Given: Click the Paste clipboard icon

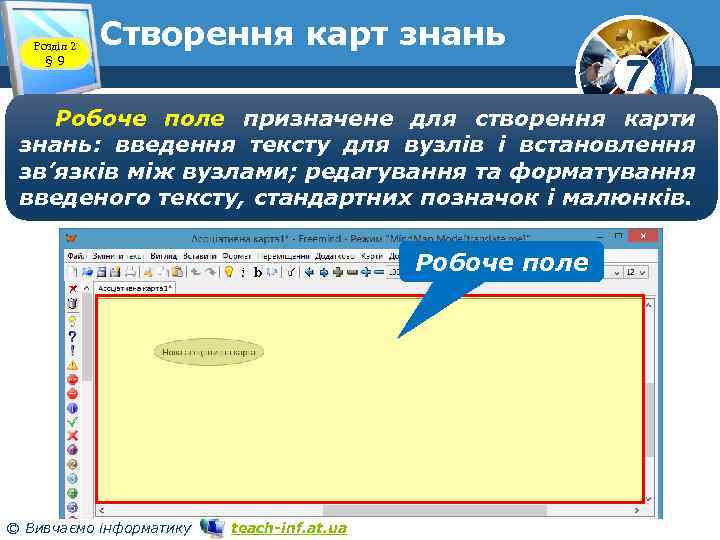Looking at the screenshot, I should (x=177, y=272).
